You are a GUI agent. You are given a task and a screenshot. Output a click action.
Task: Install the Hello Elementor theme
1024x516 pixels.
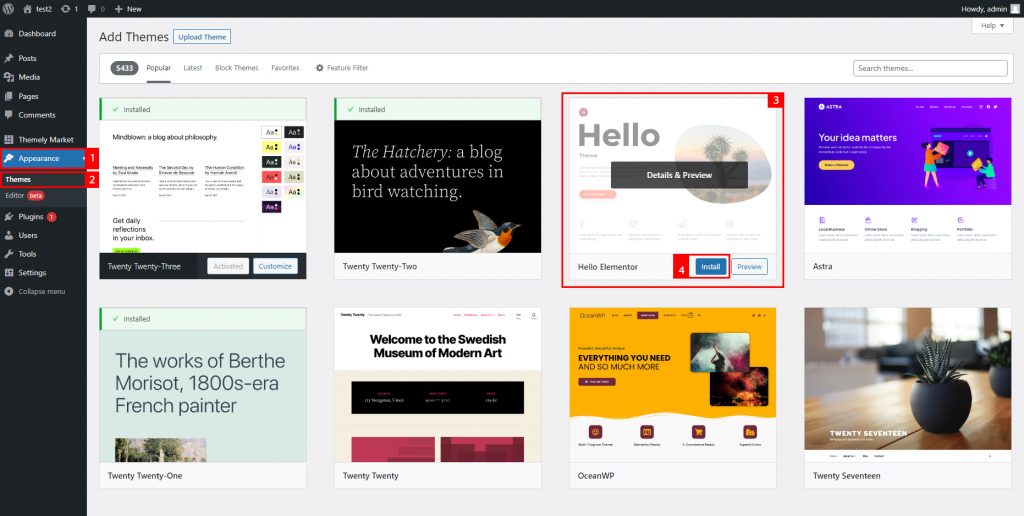pyautogui.click(x=711, y=266)
